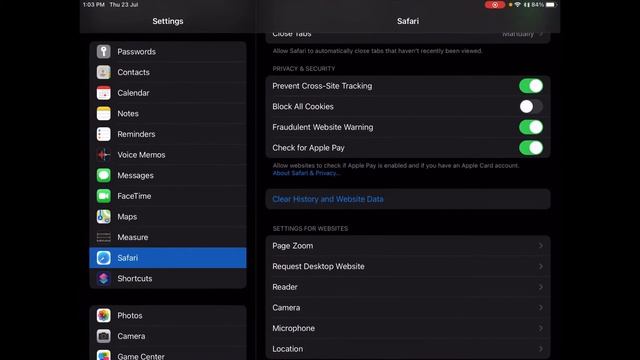This screenshot has width=640, height=360.
Task: Tap the battery status icon
Action: tap(551, 5)
